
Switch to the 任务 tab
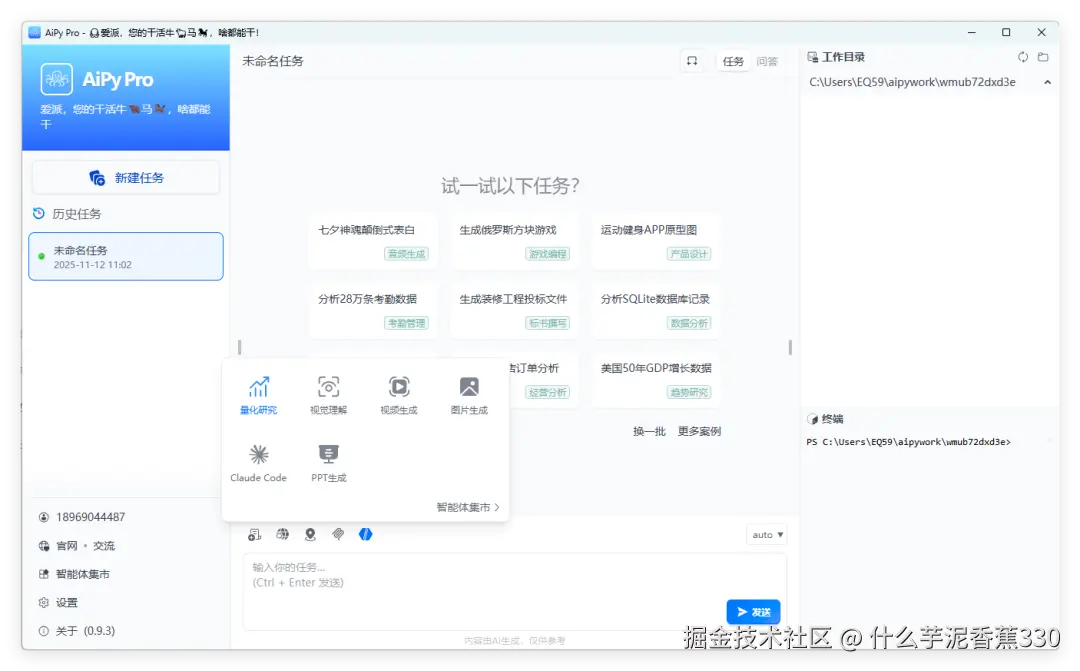[x=733, y=61]
